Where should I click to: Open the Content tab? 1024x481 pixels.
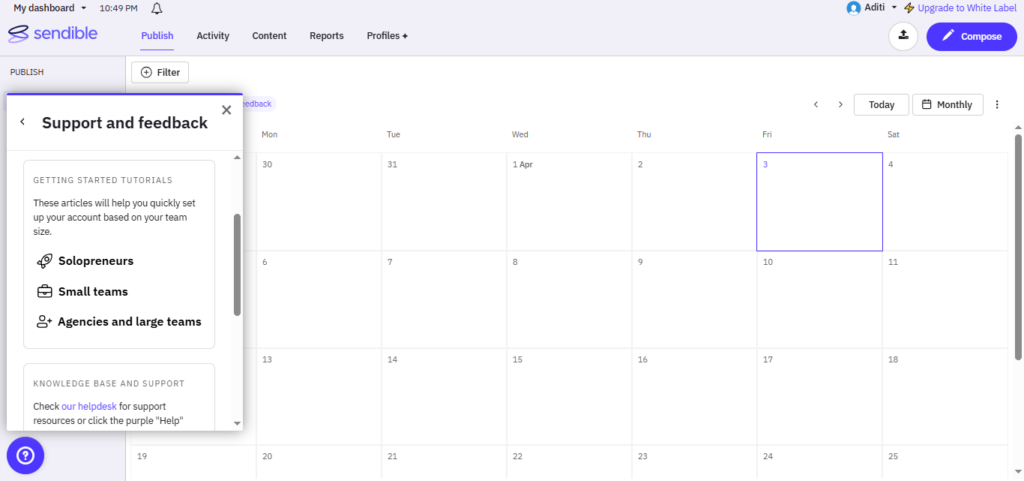tap(269, 36)
